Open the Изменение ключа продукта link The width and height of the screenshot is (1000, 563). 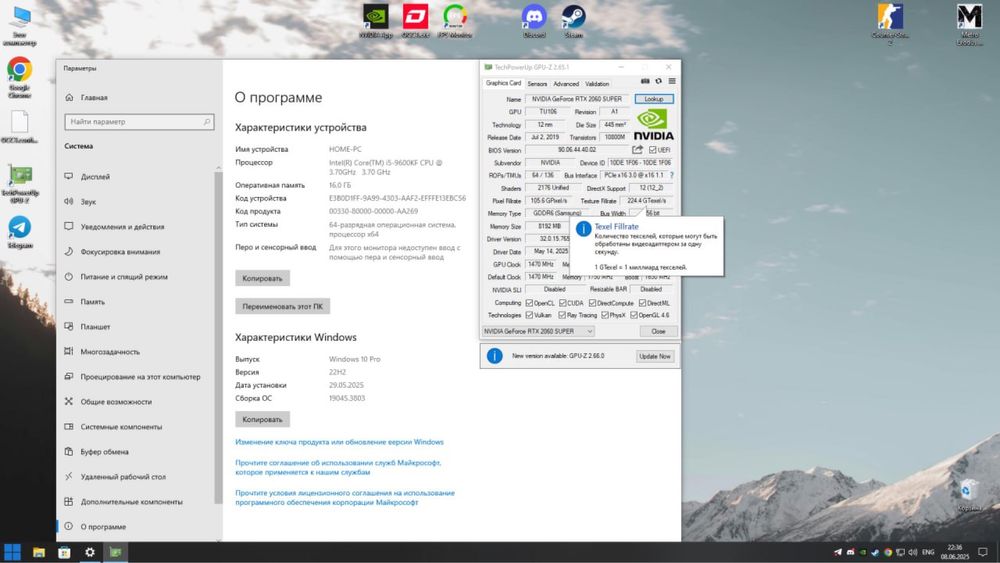339,442
